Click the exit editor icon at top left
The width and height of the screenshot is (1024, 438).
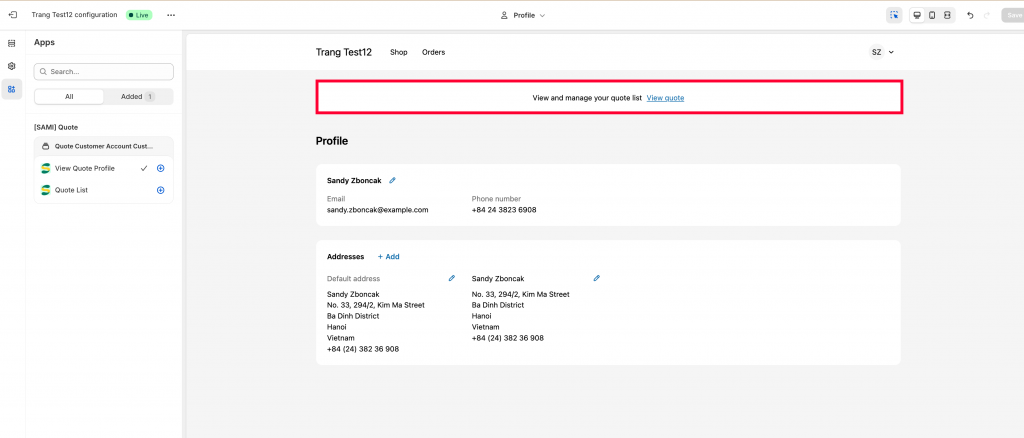[x=12, y=14]
